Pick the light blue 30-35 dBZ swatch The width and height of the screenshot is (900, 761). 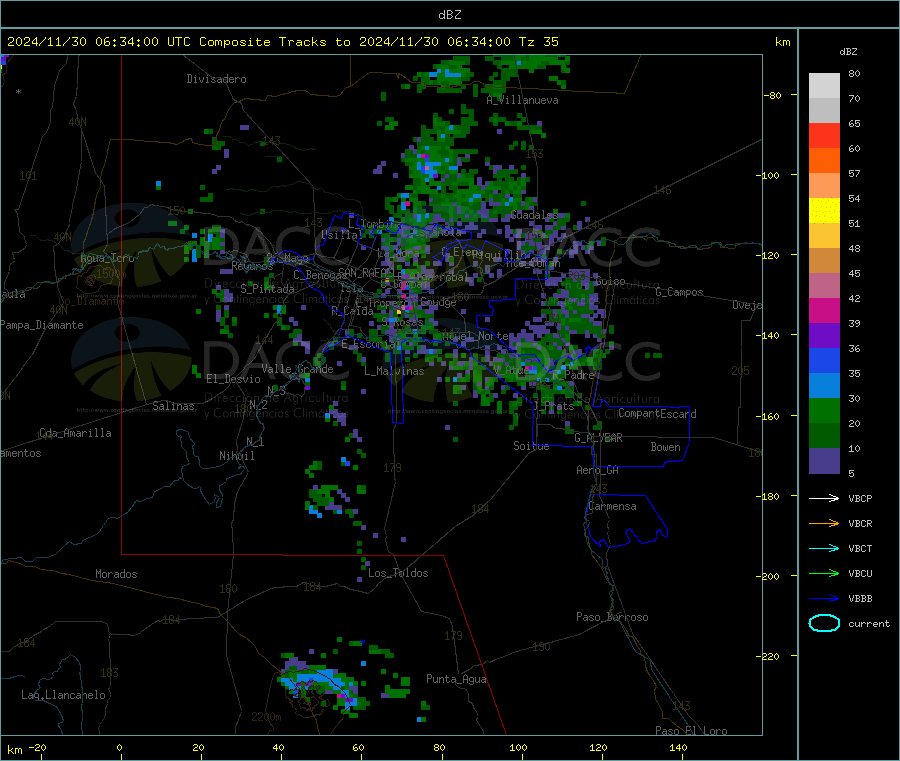[824, 386]
